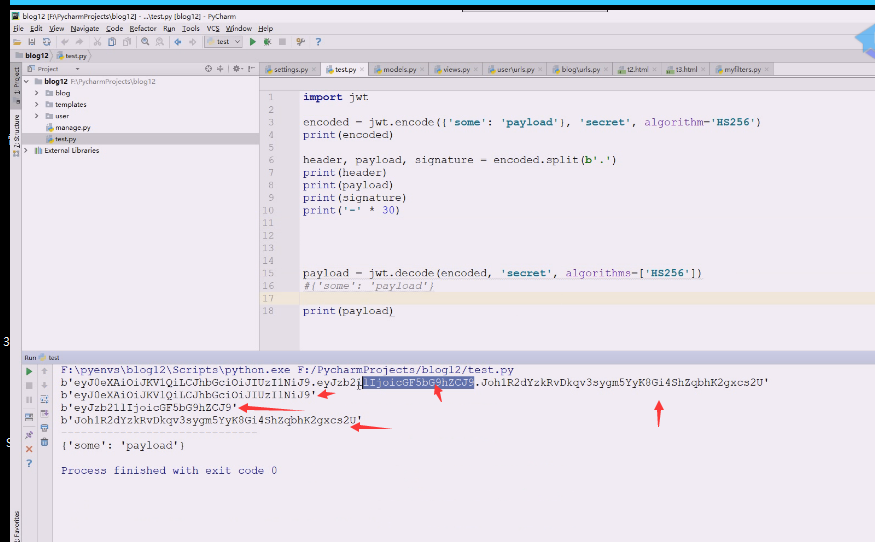Viewport: 875px width, 542px height.
Task: Start debugging with the bug icon
Action: coord(267,42)
